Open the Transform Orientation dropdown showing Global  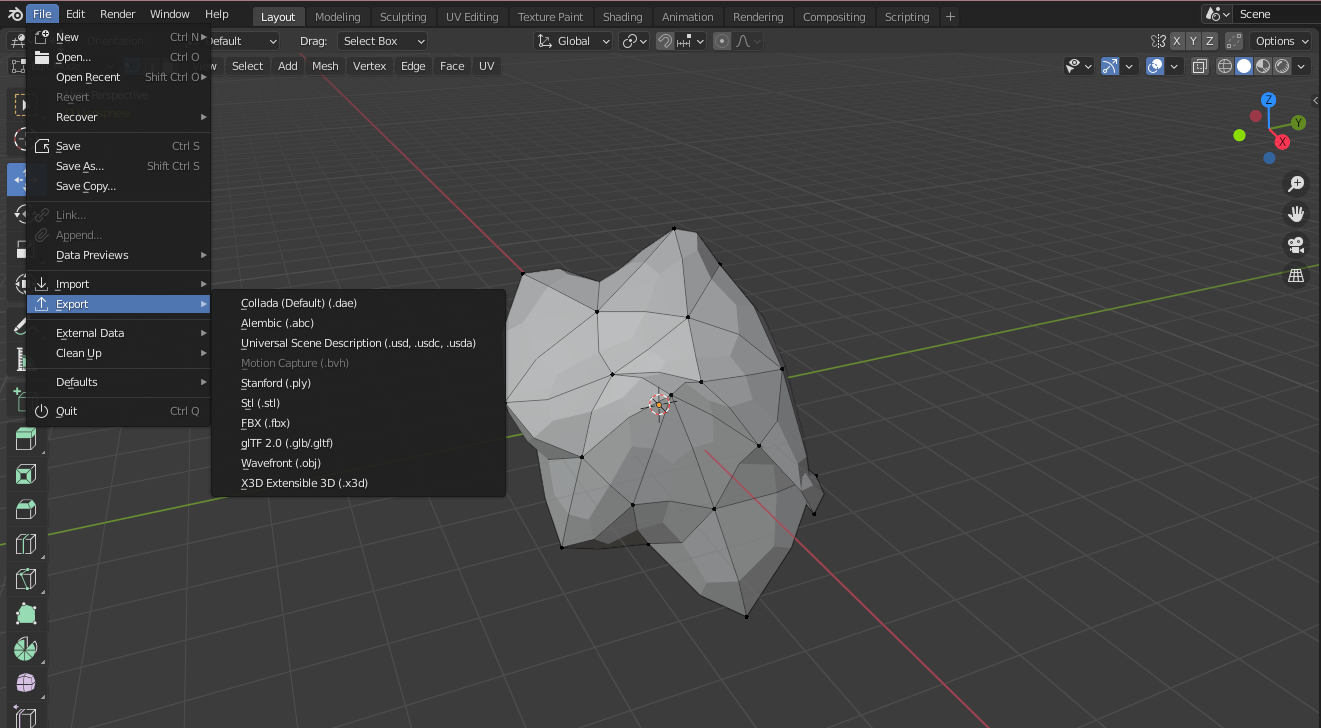pyautogui.click(x=573, y=41)
